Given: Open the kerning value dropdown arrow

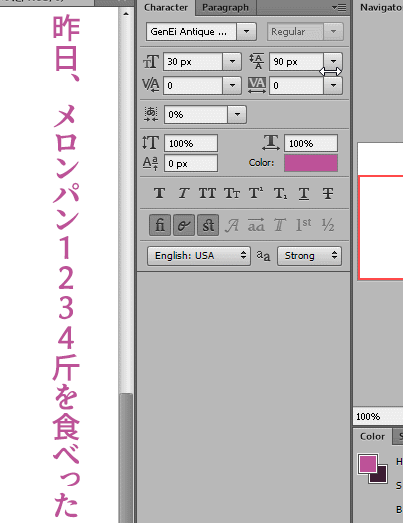Looking at the screenshot, I should click(232, 85).
